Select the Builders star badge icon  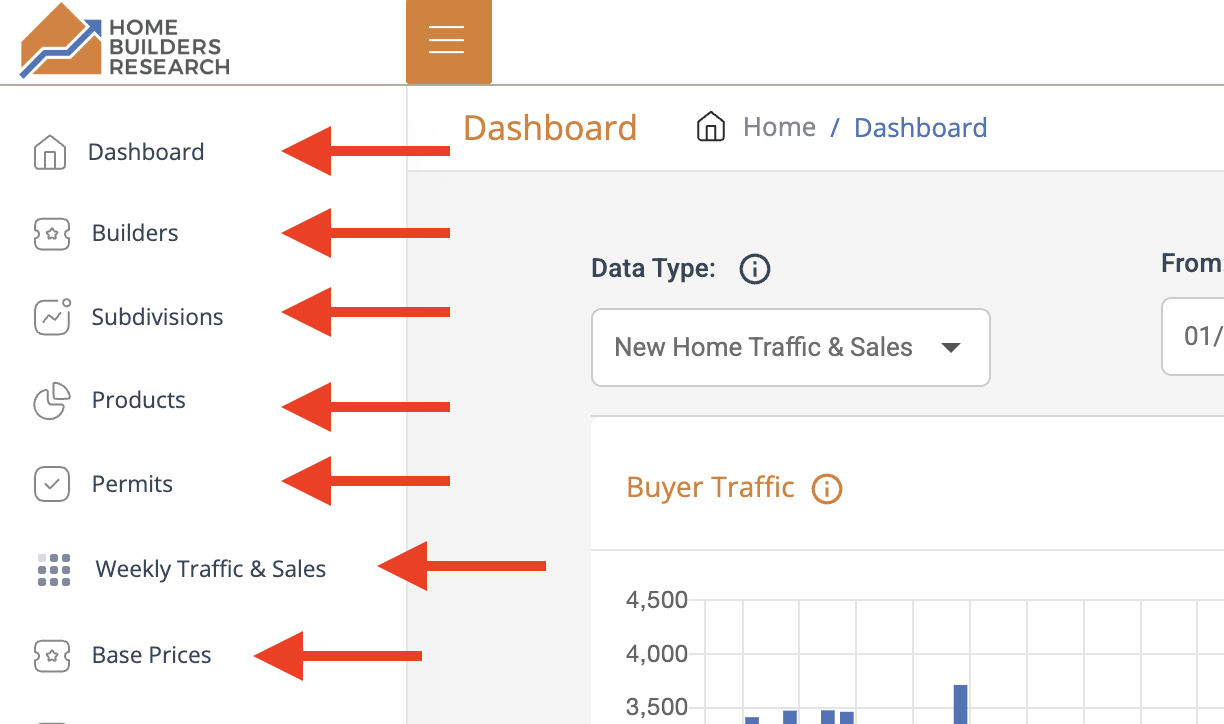(51, 233)
